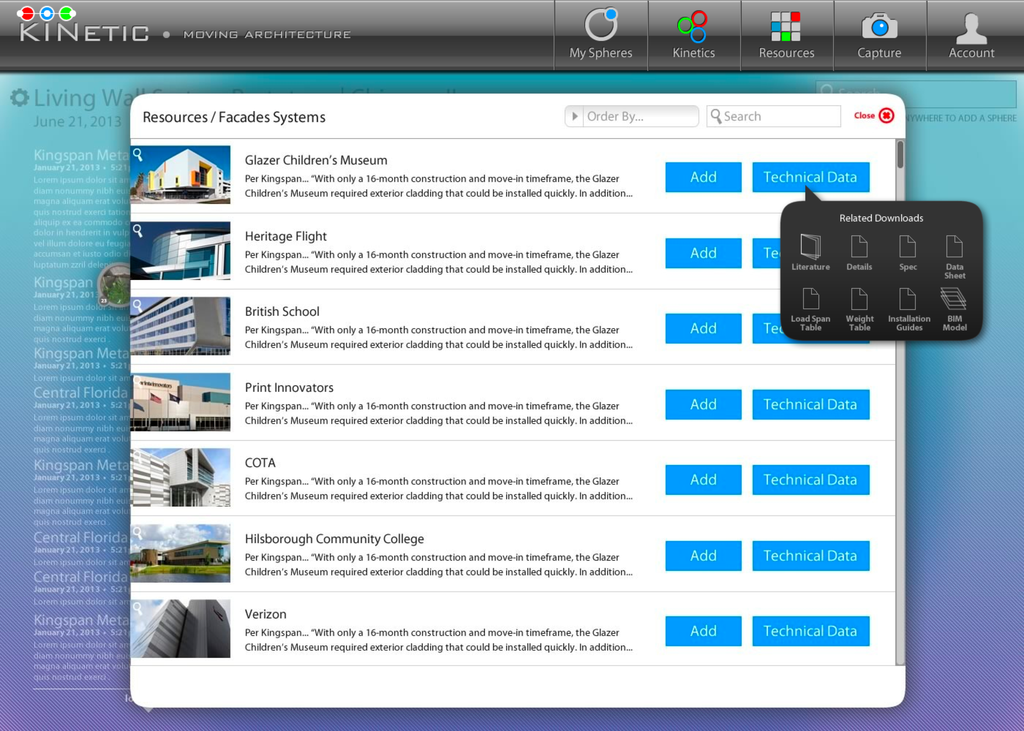Expand the Order By dropdown arrow

click(x=574, y=116)
